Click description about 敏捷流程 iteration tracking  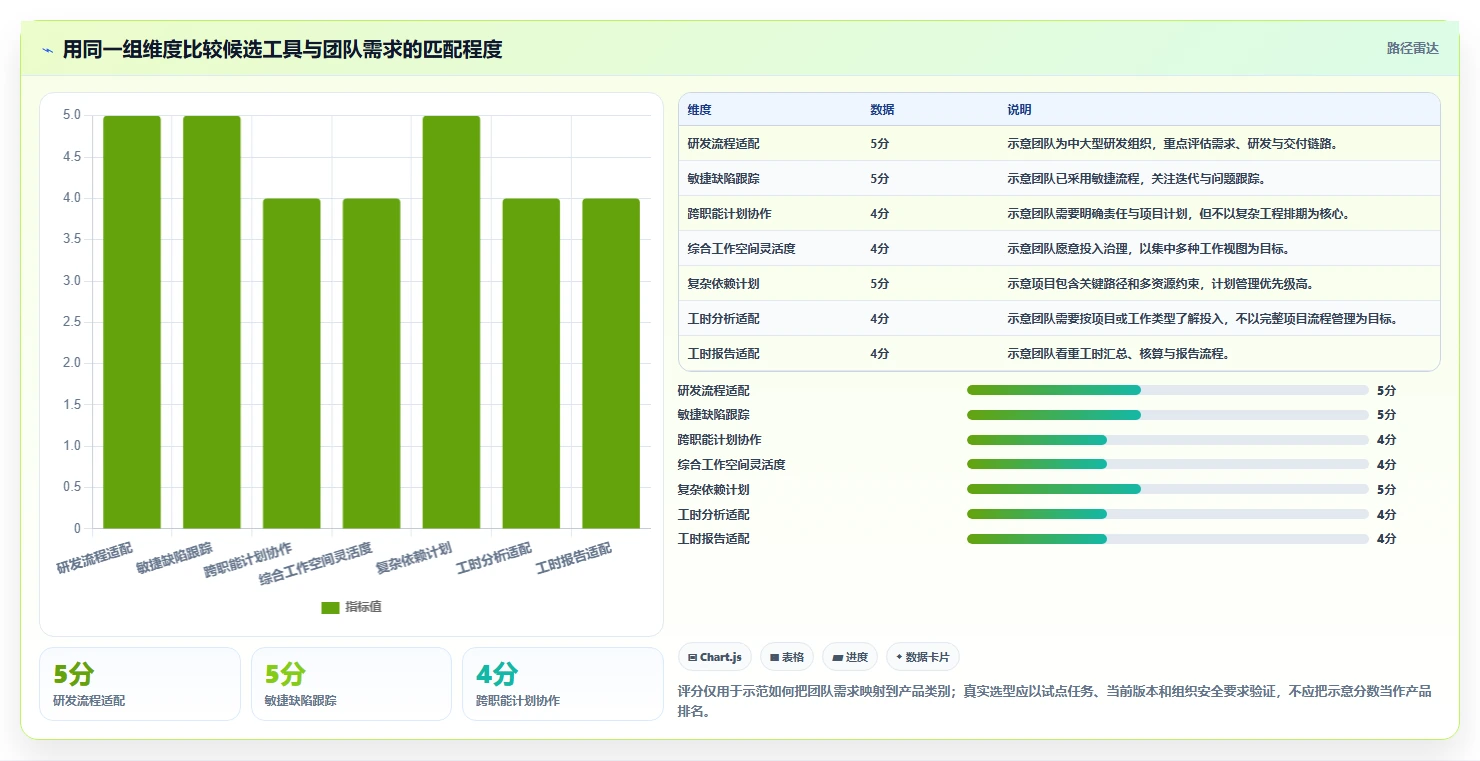(x=1136, y=179)
